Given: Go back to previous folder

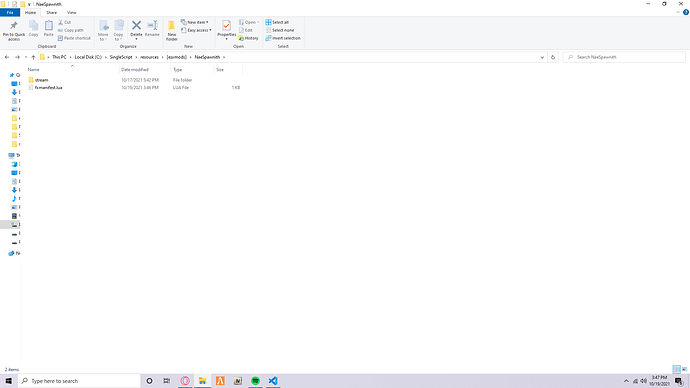Looking at the screenshot, I should point(7,57).
